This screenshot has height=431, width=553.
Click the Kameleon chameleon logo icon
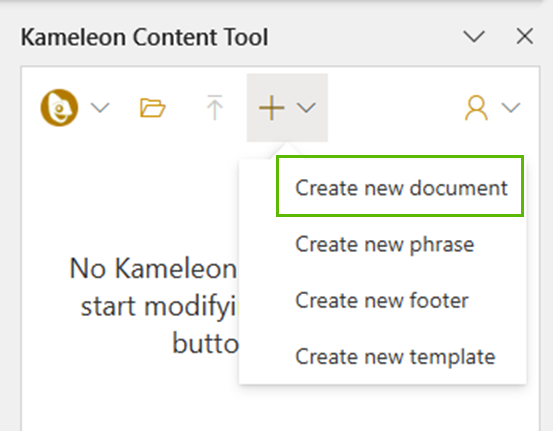pyautogui.click(x=59, y=108)
